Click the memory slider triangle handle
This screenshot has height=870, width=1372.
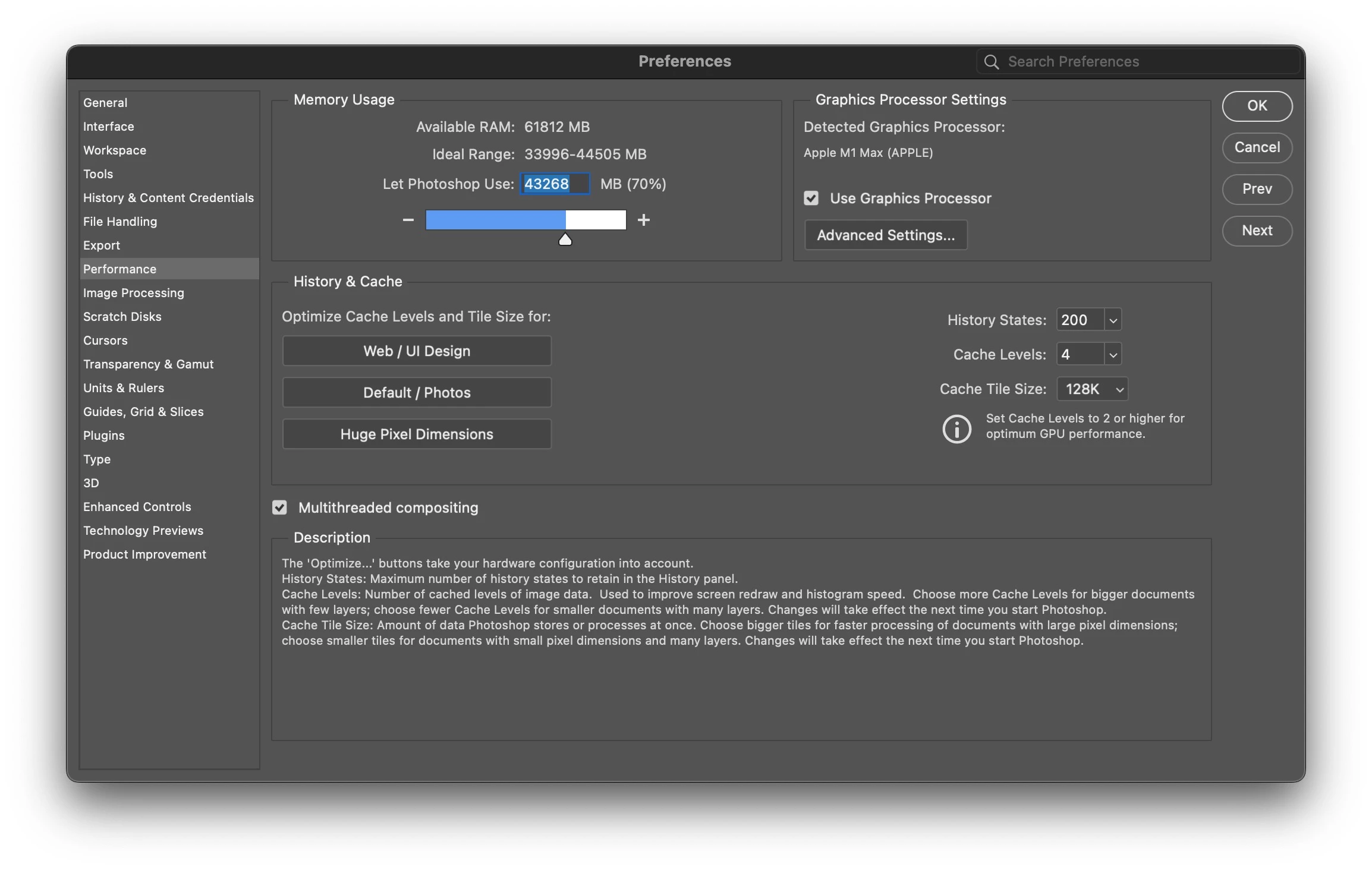(x=565, y=239)
